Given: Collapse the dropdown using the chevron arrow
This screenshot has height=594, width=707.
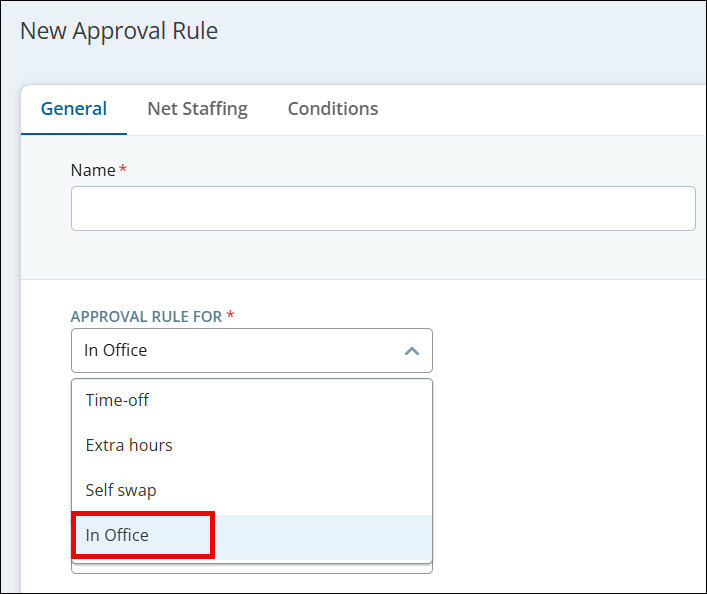Looking at the screenshot, I should coord(411,351).
